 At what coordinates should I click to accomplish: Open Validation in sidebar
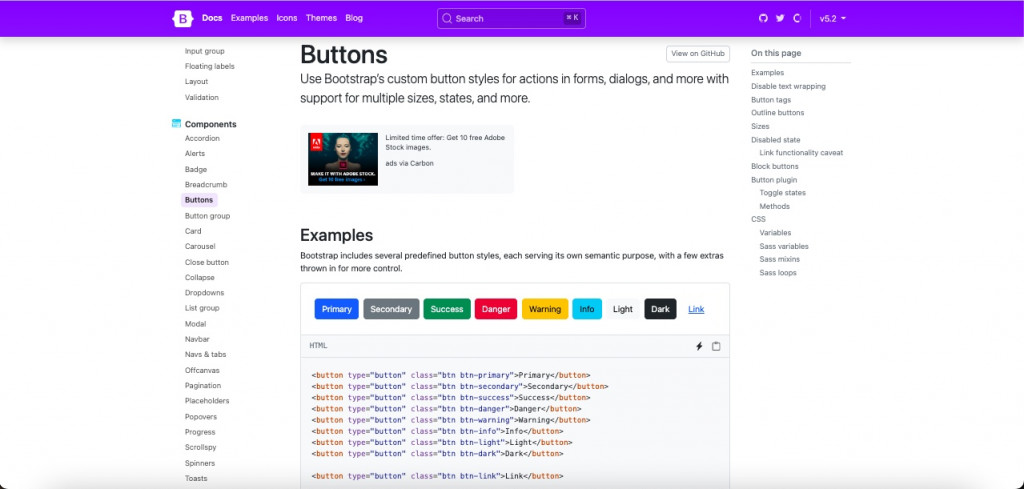202,97
